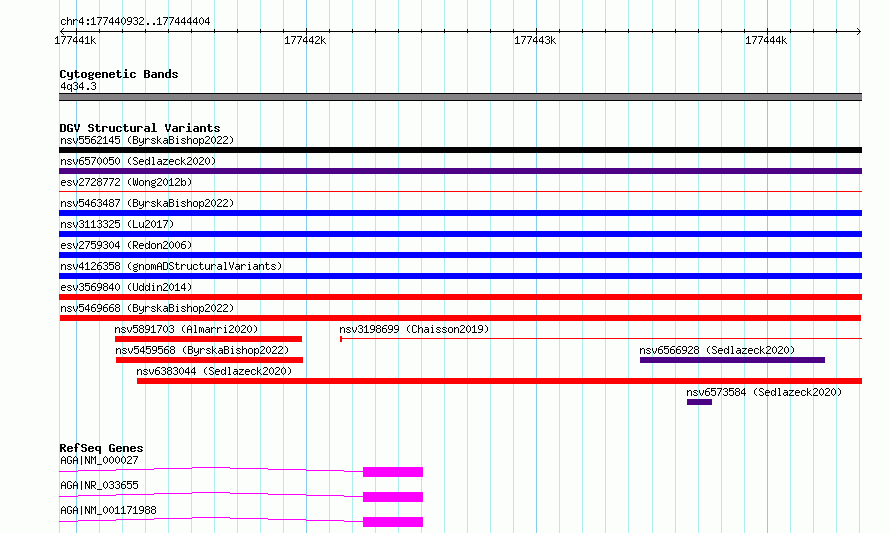Viewport: 890px width, 533px height.
Task: Select the AGA|NM_001171988 magenta exon block
Action: pos(393,522)
